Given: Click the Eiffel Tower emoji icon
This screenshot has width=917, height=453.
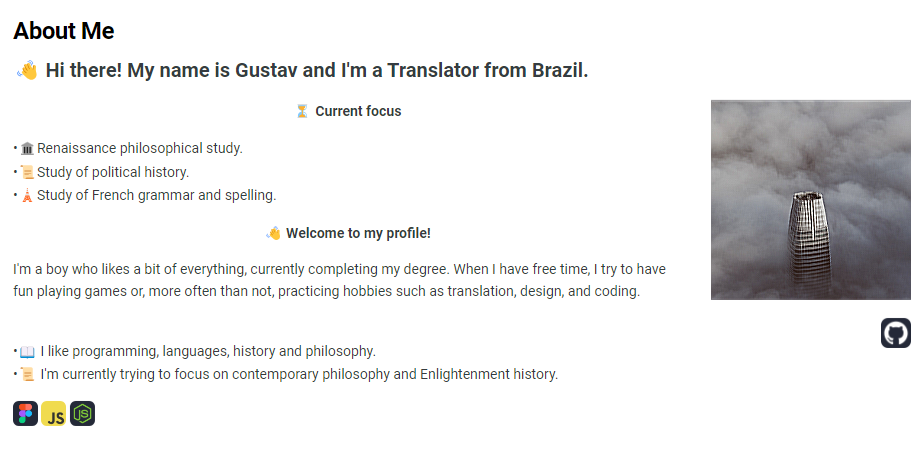Looking at the screenshot, I should pos(27,195).
